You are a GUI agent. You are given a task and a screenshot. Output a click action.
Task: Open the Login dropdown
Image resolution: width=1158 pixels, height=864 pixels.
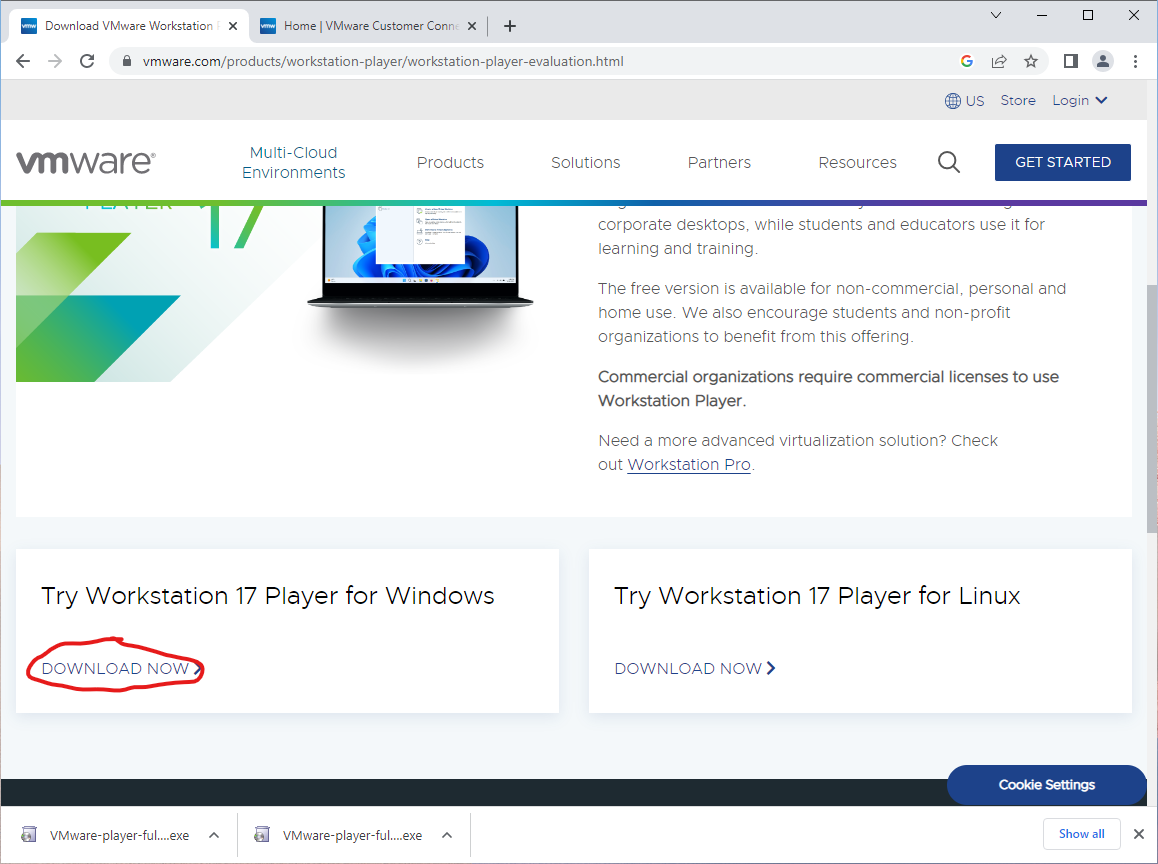click(1079, 100)
